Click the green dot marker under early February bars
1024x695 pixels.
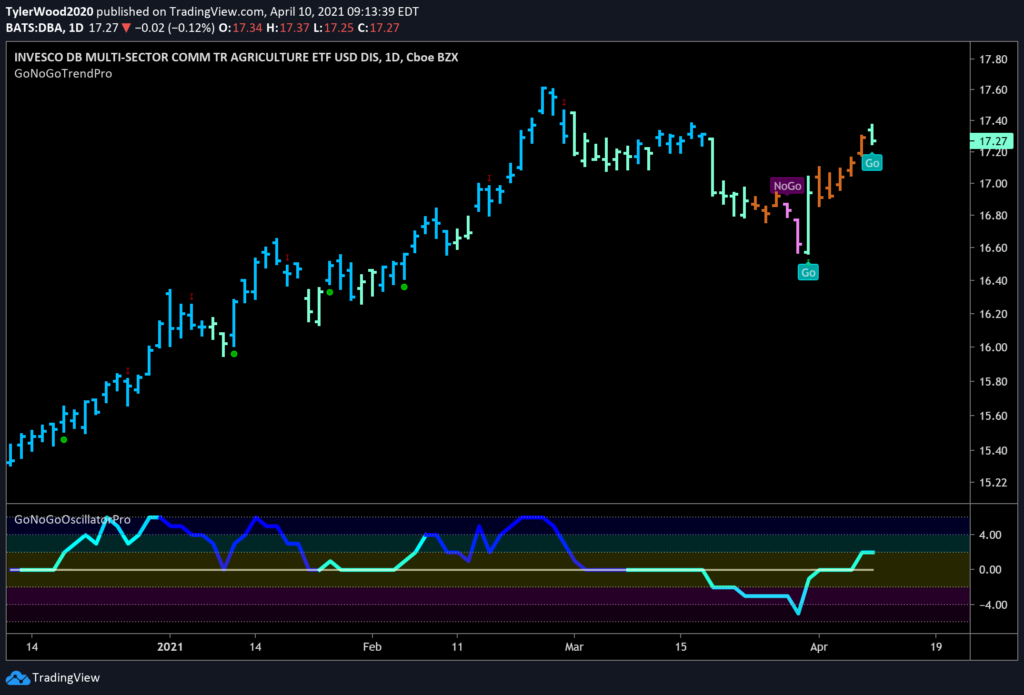point(404,287)
